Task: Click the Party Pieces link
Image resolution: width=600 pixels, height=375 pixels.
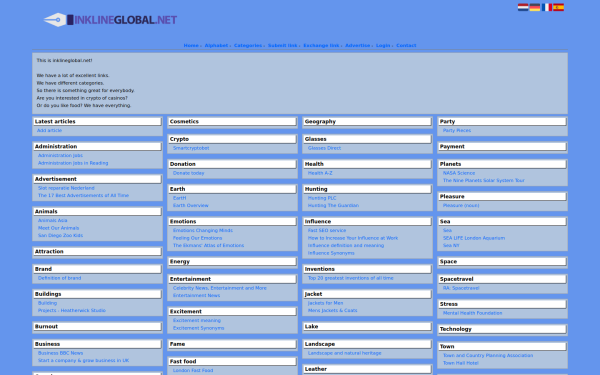Action: coord(457,130)
